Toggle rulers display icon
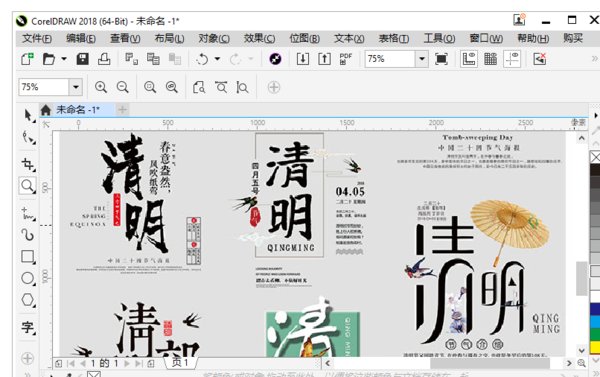600x377 pixels. click(469, 59)
